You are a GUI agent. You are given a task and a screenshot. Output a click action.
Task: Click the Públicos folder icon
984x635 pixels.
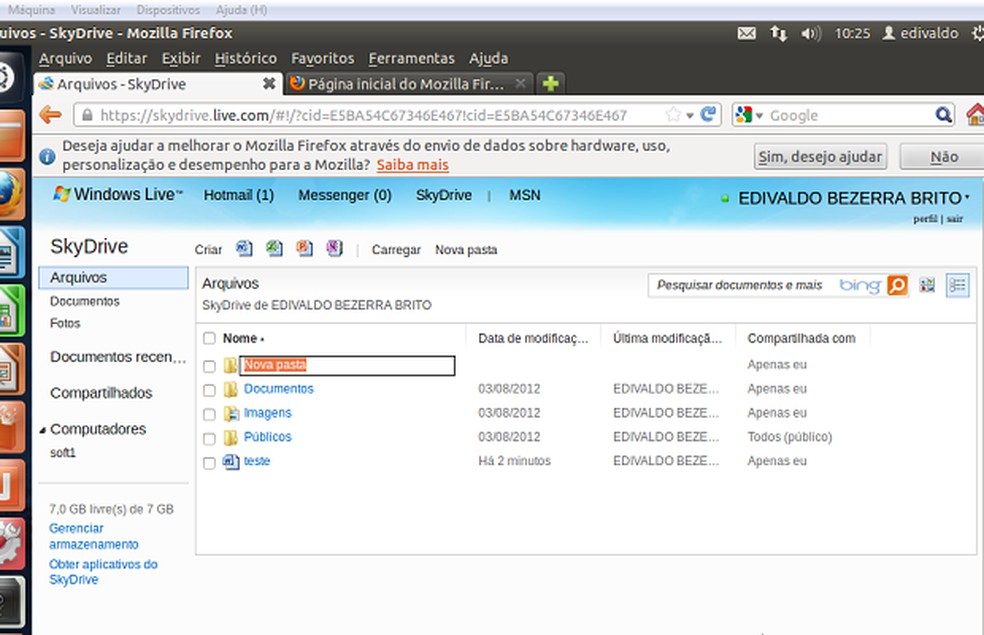(x=230, y=437)
